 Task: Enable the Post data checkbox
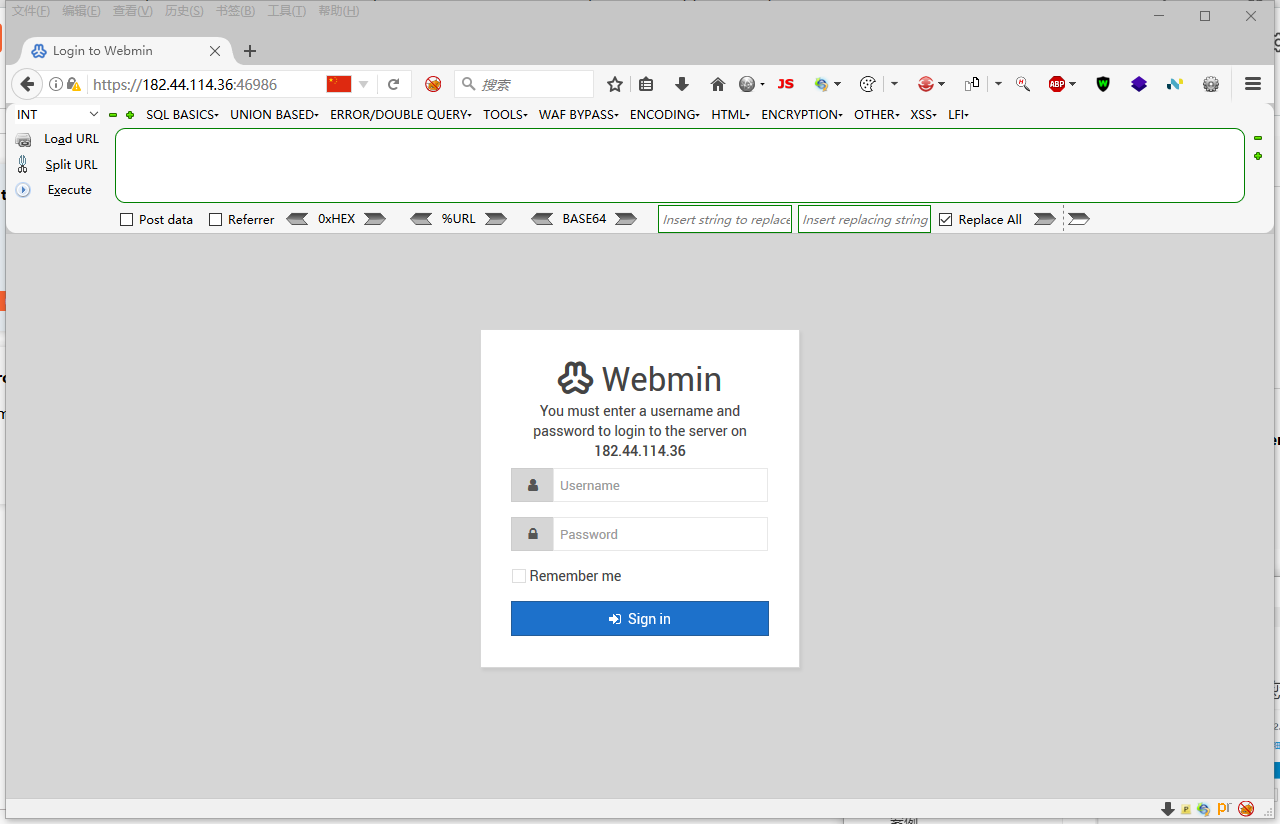pyautogui.click(x=126, y=219)
